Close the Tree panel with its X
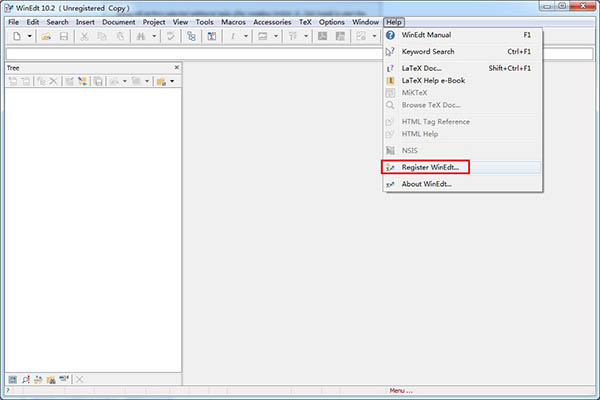Image resolution: width=600 pixels, height=400 pixels. pyautogui.click(x=177, y=67)
